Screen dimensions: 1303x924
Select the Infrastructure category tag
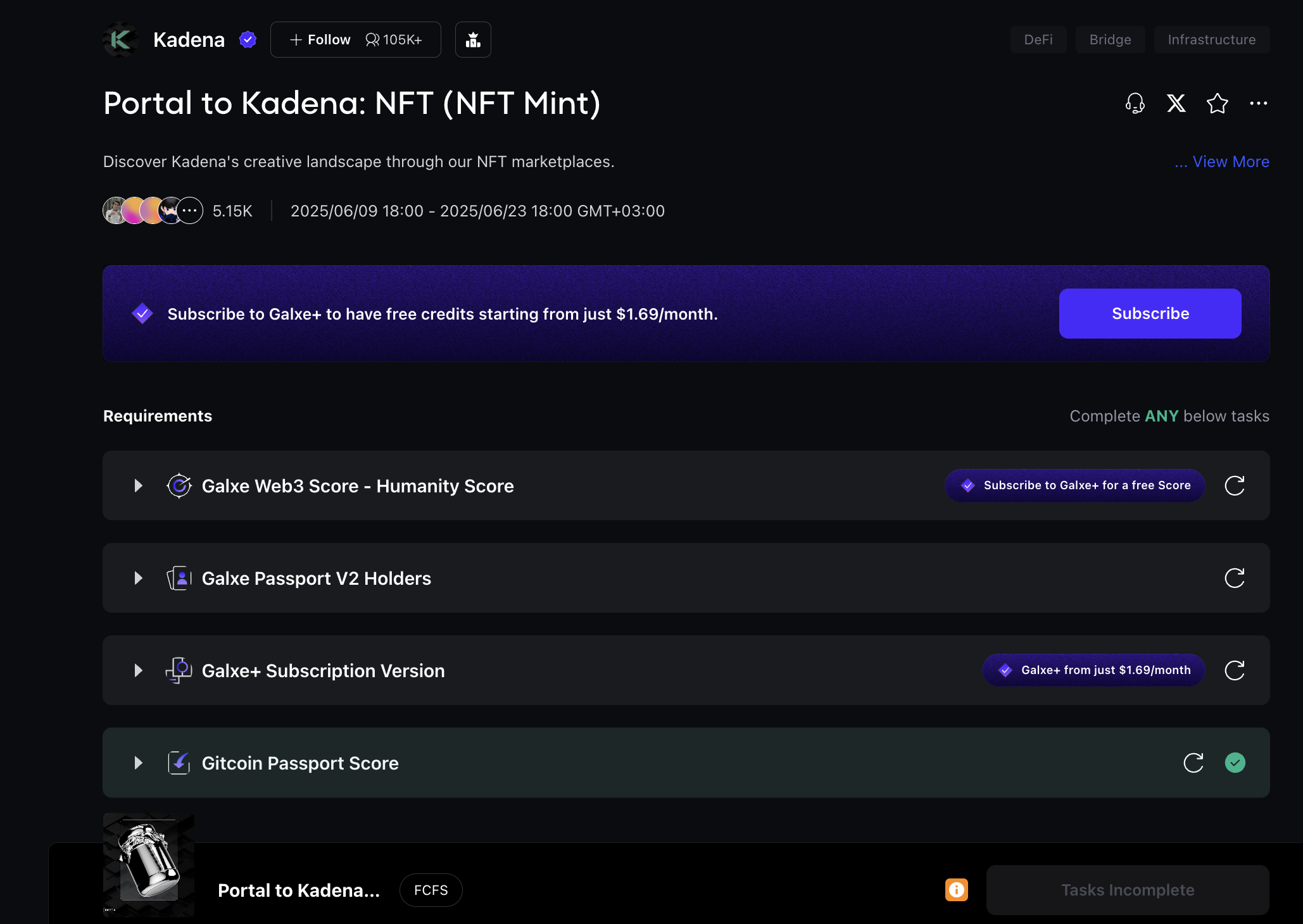pos(1212,40)
